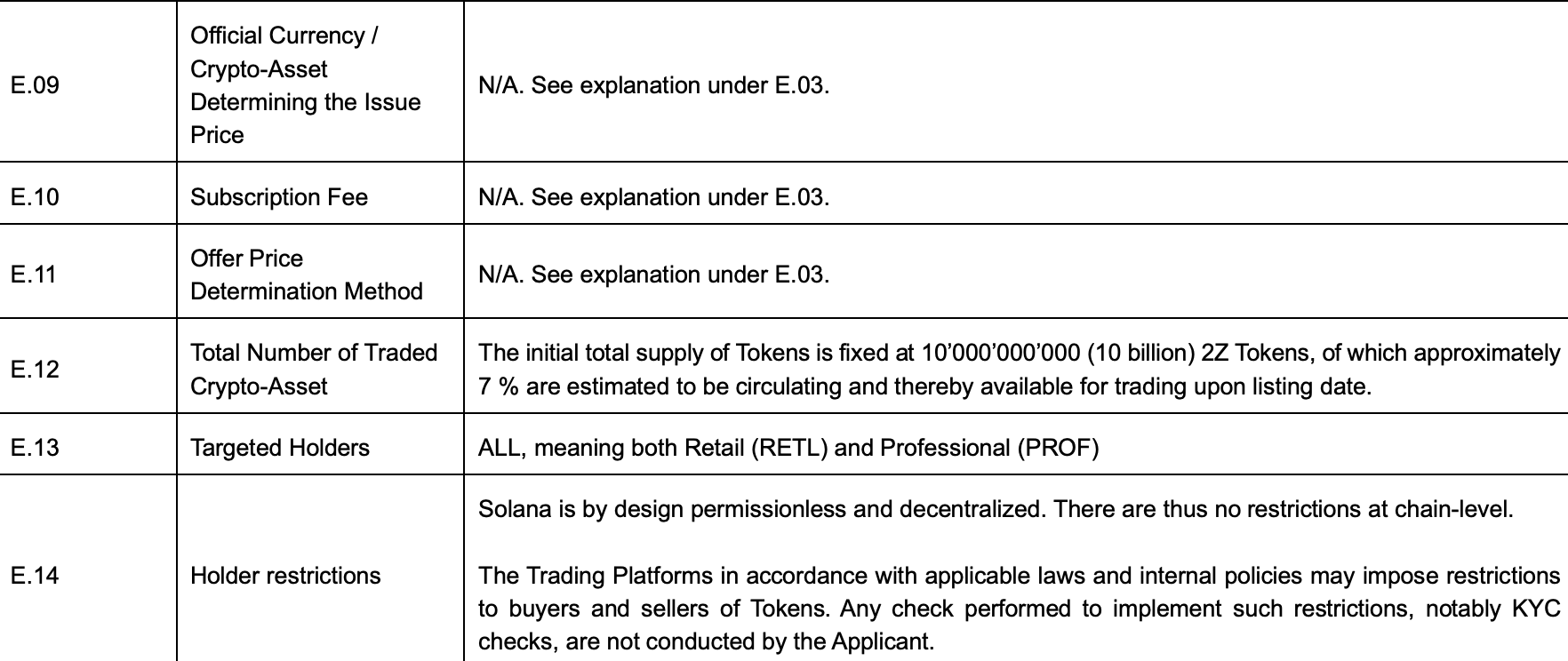
Task: Click N/A explanation beside Subscription Fee
Action: click(x=653, y=196)
